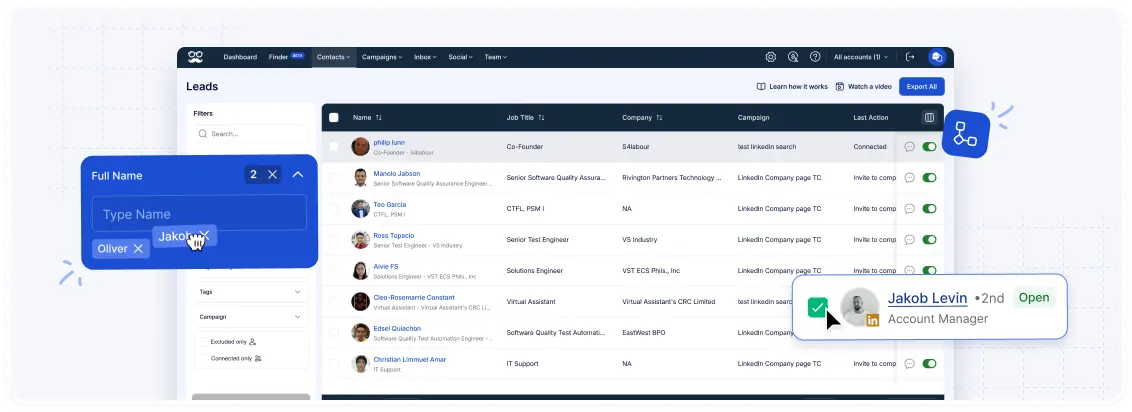
Task: Click the logout arrow icon
Action: 910,57
